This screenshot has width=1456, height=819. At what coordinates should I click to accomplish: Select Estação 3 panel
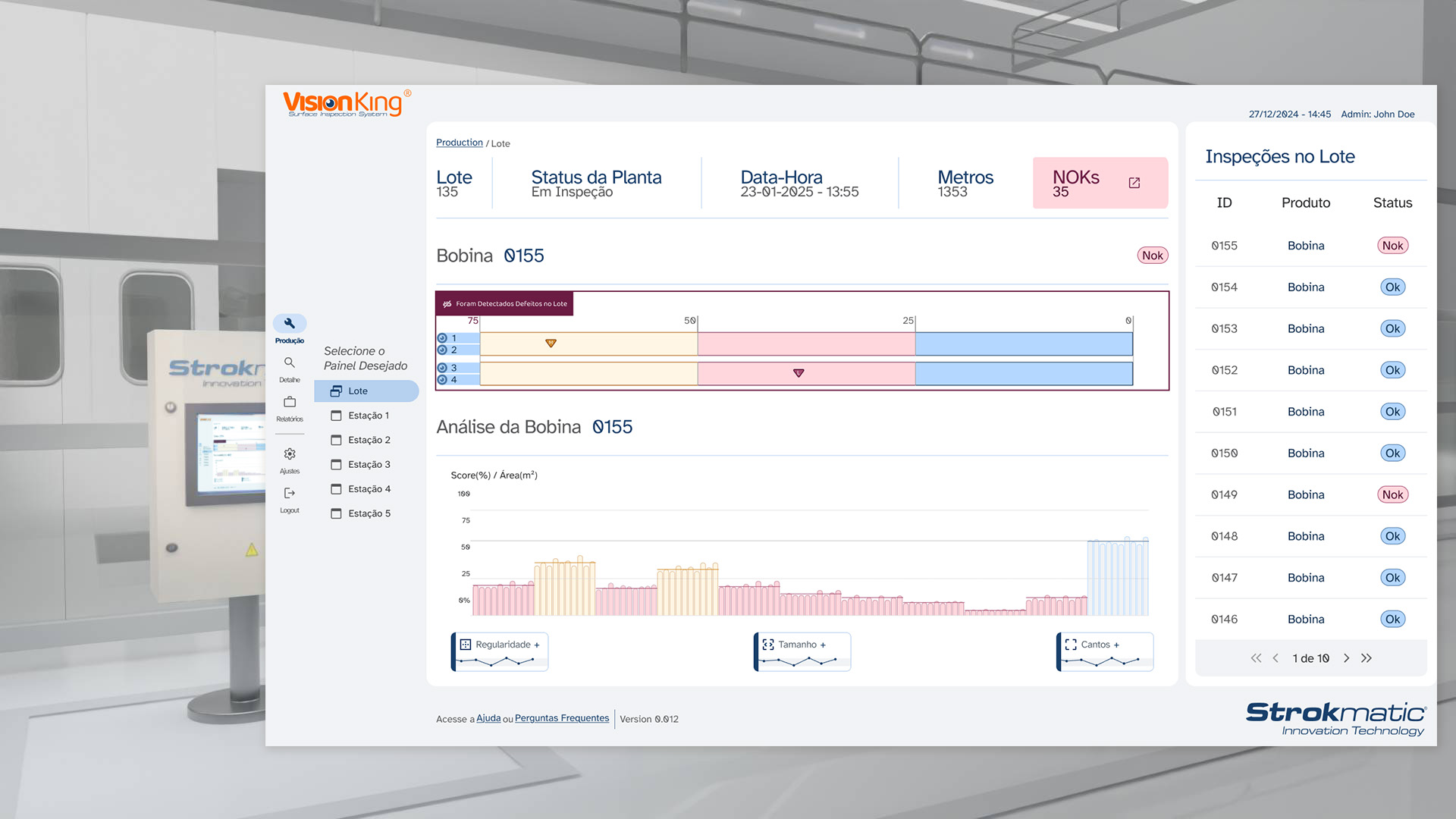(x=369, y=465)
